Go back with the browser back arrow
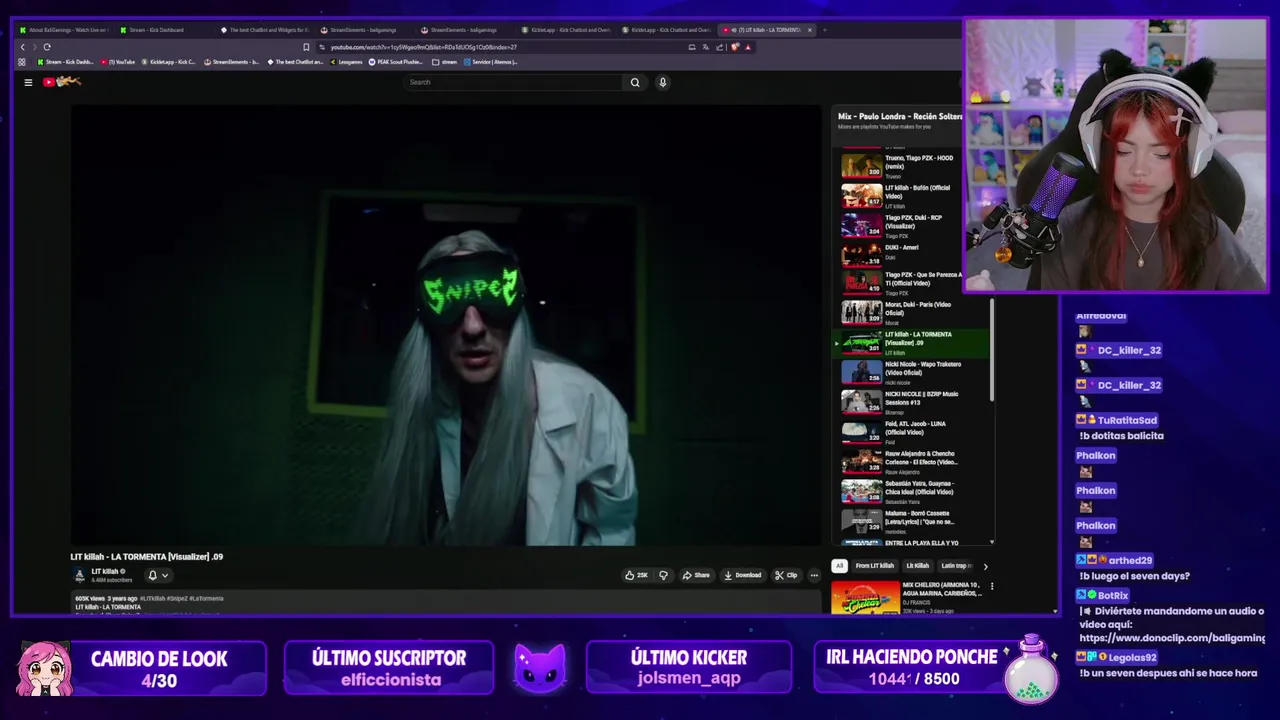The image size is (1280, 720). 23,47
